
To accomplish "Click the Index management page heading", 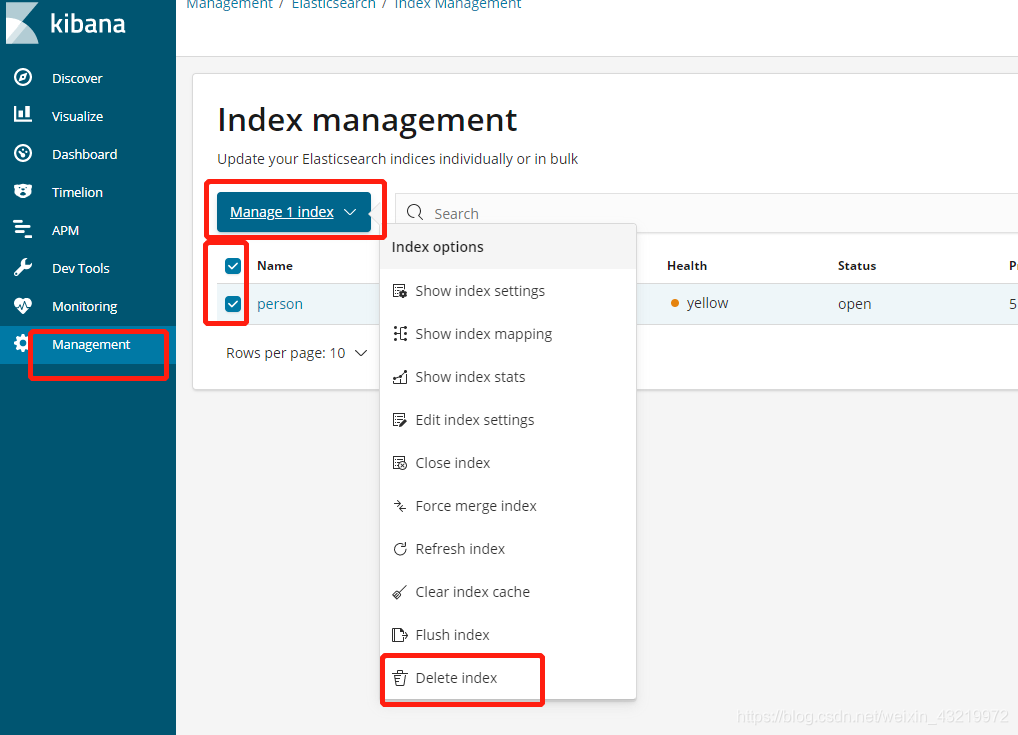I will coord(367,120).
